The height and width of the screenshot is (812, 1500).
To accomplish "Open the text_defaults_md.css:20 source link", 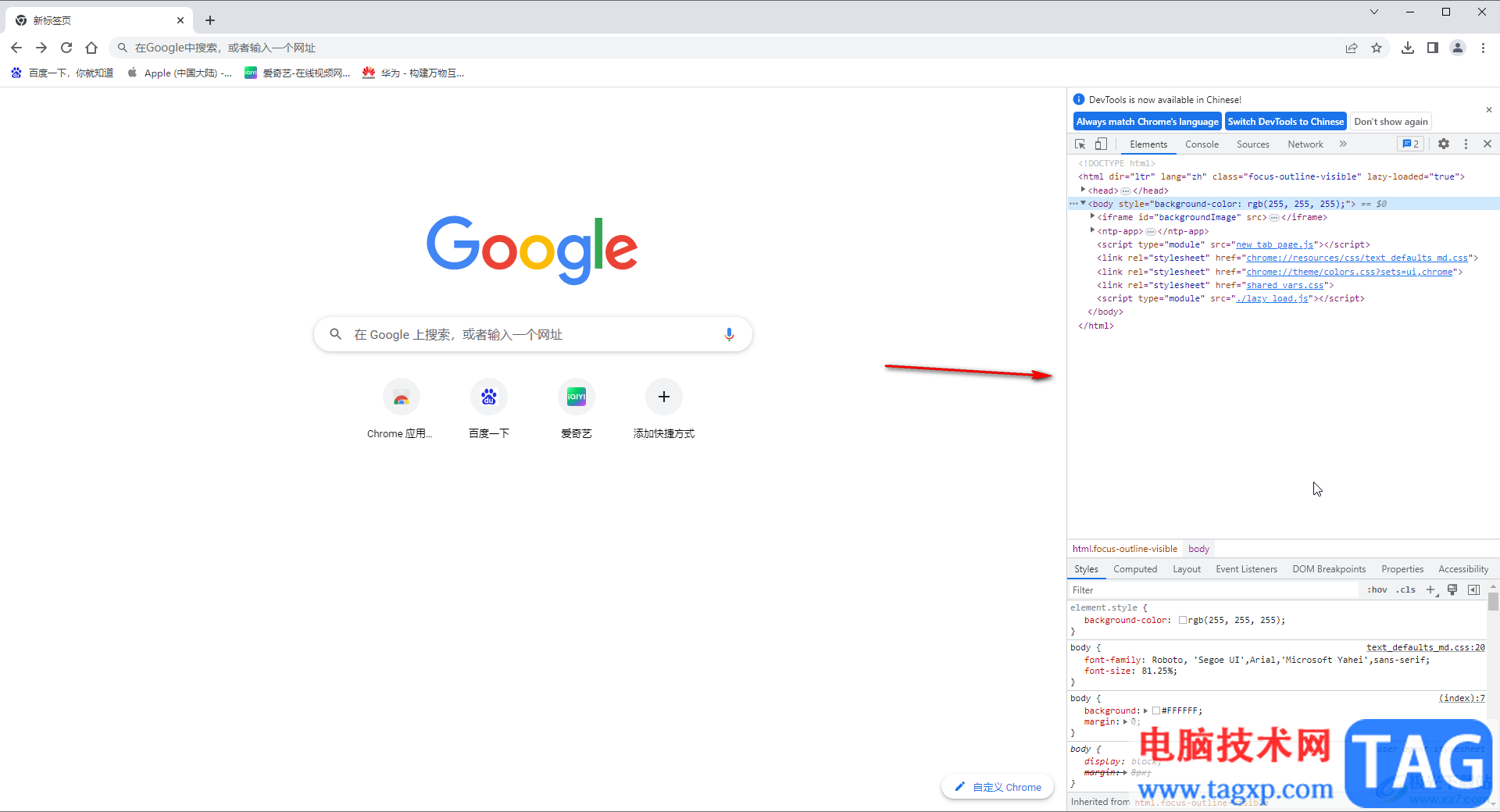I will pyautogui.click(x=1425, y=647).
